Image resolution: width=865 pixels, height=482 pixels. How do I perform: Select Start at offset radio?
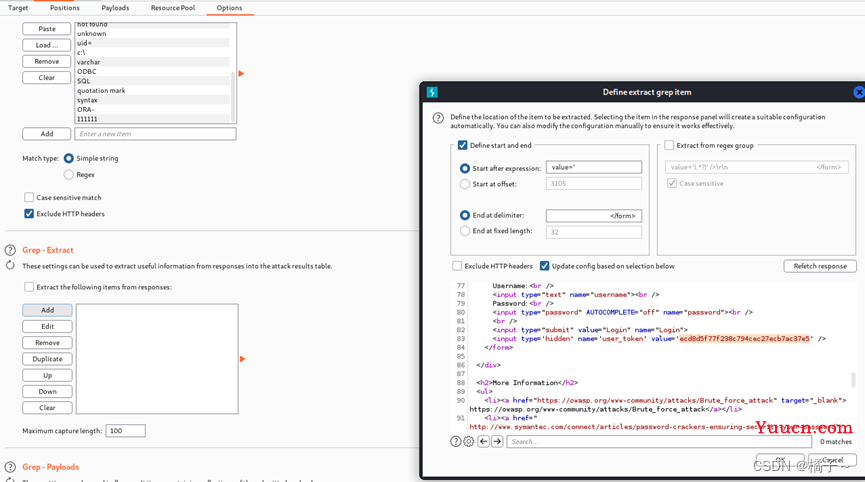click(464, 184)
